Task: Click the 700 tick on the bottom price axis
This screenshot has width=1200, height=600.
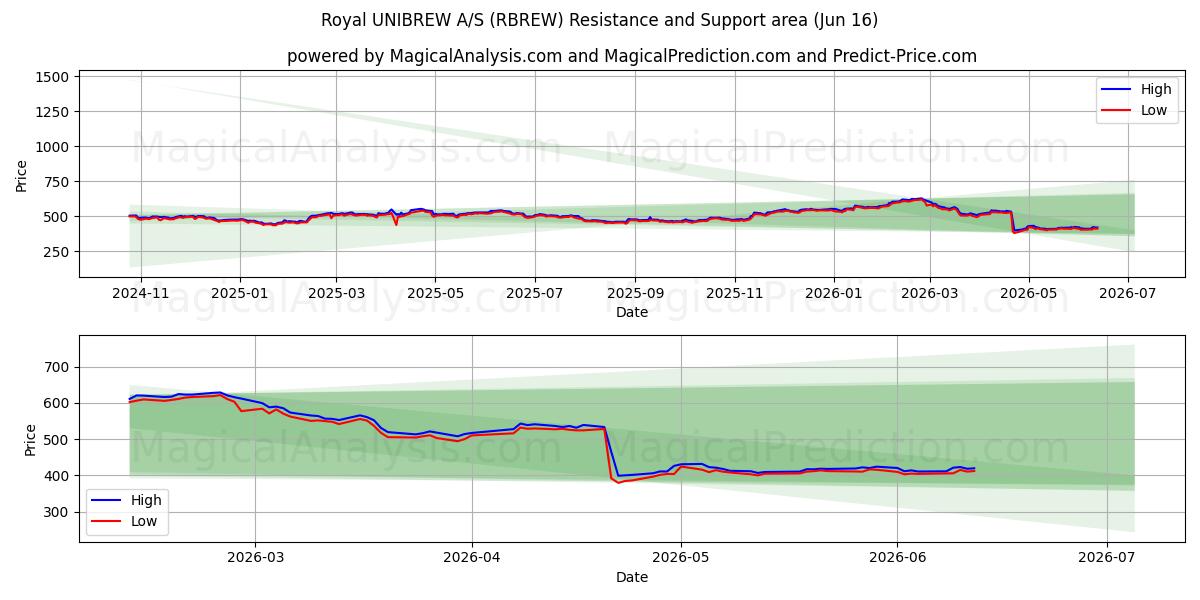Action: pos(57,368)
